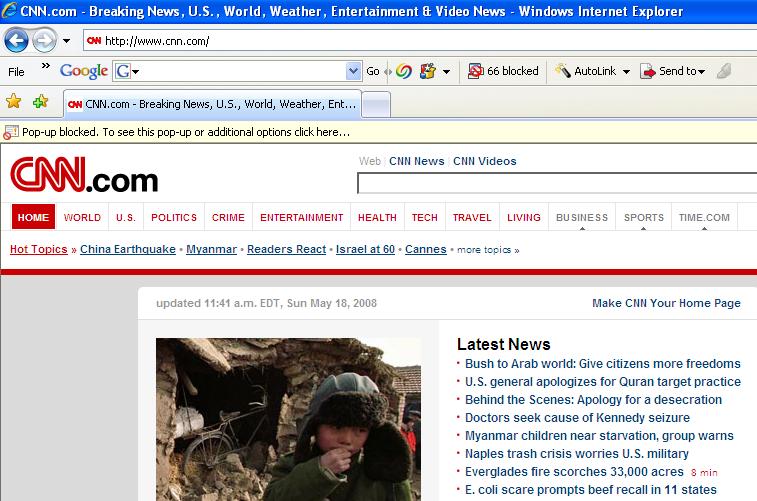Click the Make CNN Your Home Page link
The image size is (757, 501).
click(666, 303)
